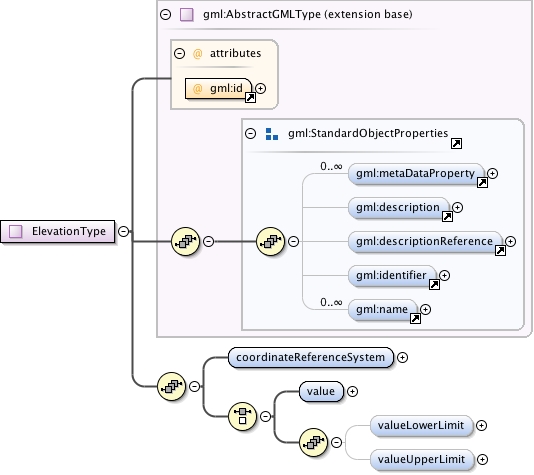
Task: Select the ElevationType complex type box
Action: tap(58, 232)
